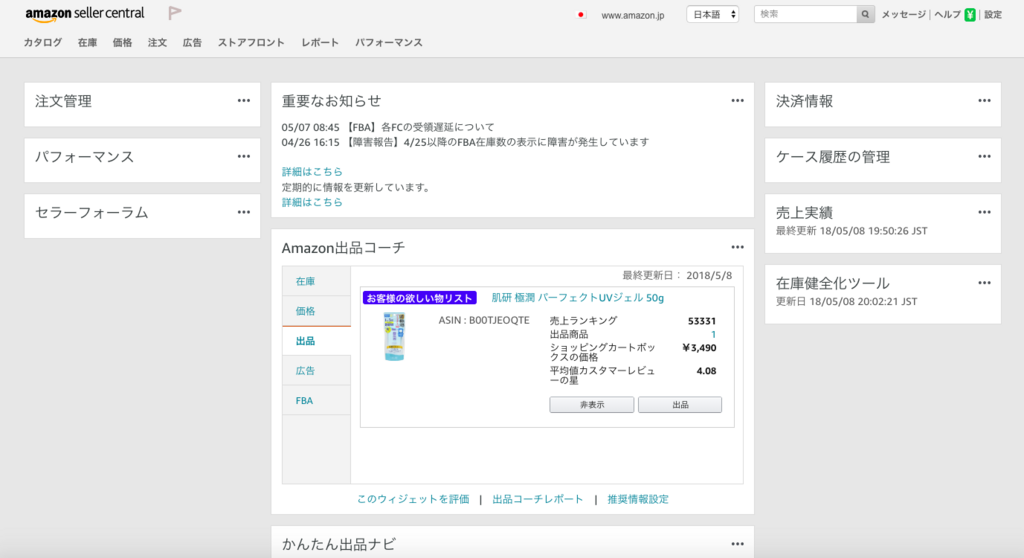
Task: Select the 広告 tab in 出品コーチ
Action: [317, 370]
